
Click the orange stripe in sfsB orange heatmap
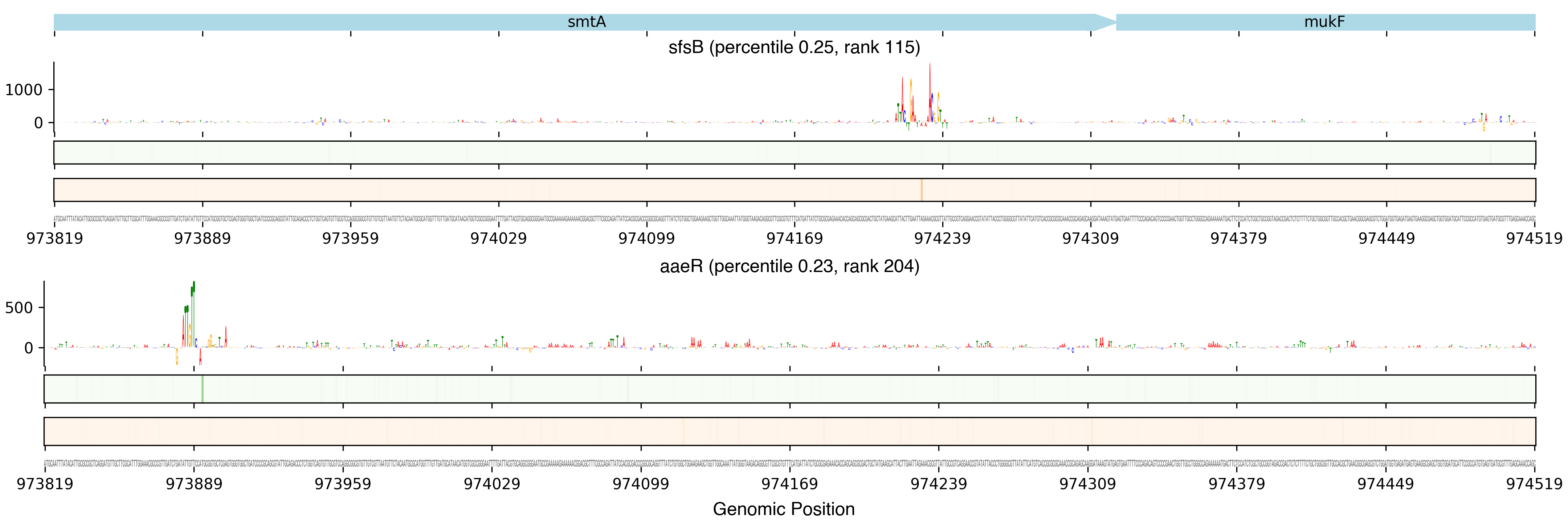(922, 189)
